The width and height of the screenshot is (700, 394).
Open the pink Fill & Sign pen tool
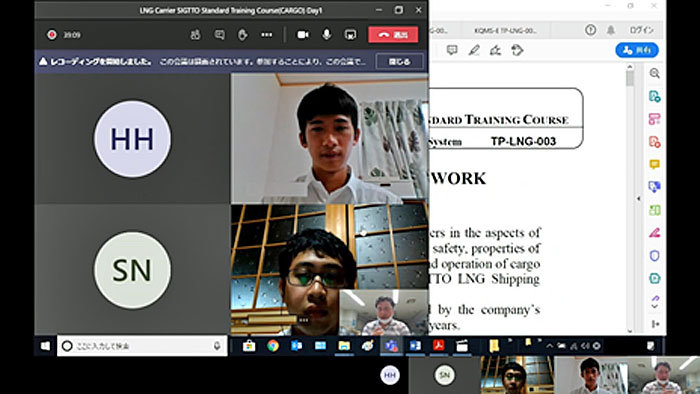[x=654, y=233]
